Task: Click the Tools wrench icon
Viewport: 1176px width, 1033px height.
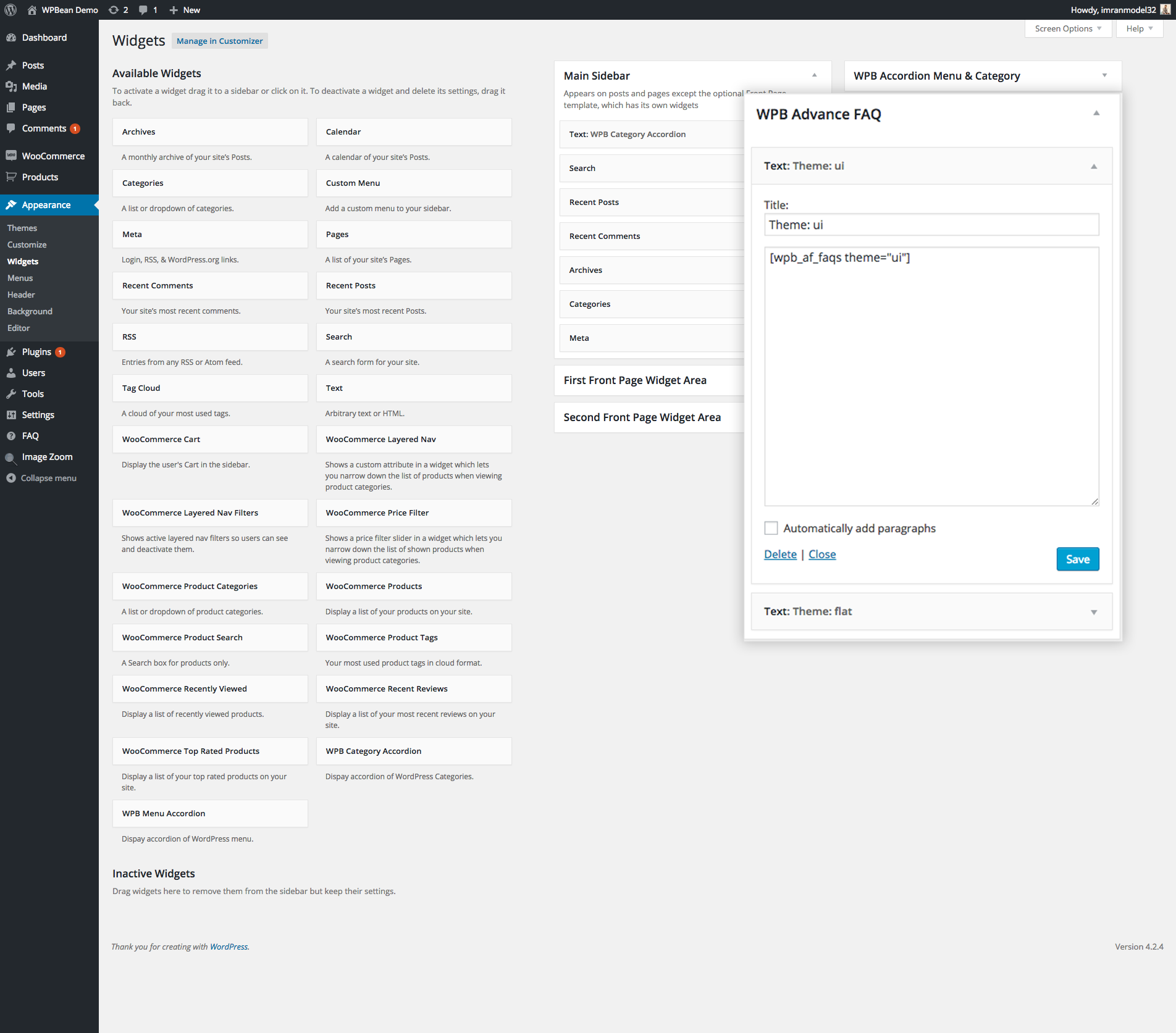Action: (11, 394)
